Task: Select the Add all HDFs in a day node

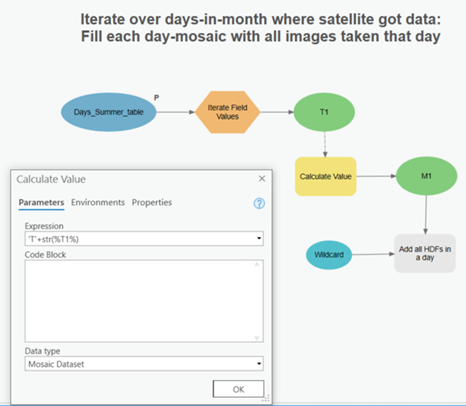Action: click(425, 253)
